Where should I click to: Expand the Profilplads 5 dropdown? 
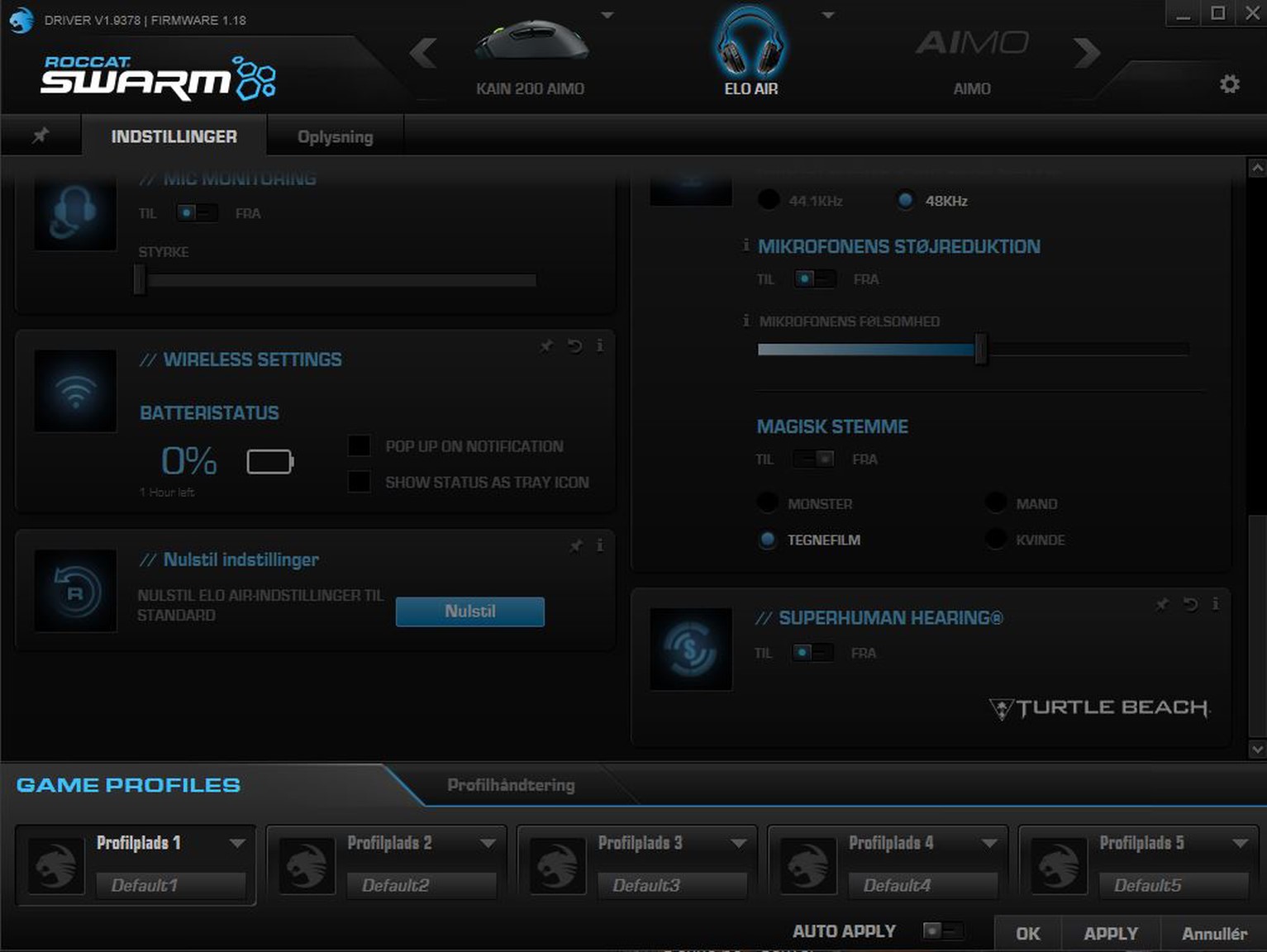tap(1240, 844)
